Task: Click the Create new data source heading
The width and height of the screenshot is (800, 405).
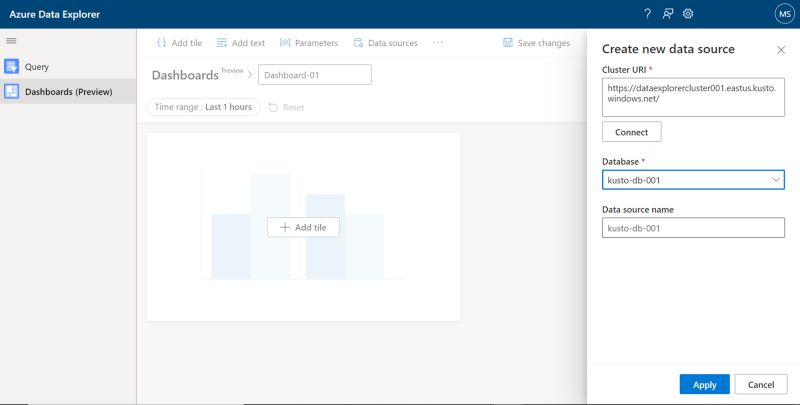Action: [x=668, y=49]
